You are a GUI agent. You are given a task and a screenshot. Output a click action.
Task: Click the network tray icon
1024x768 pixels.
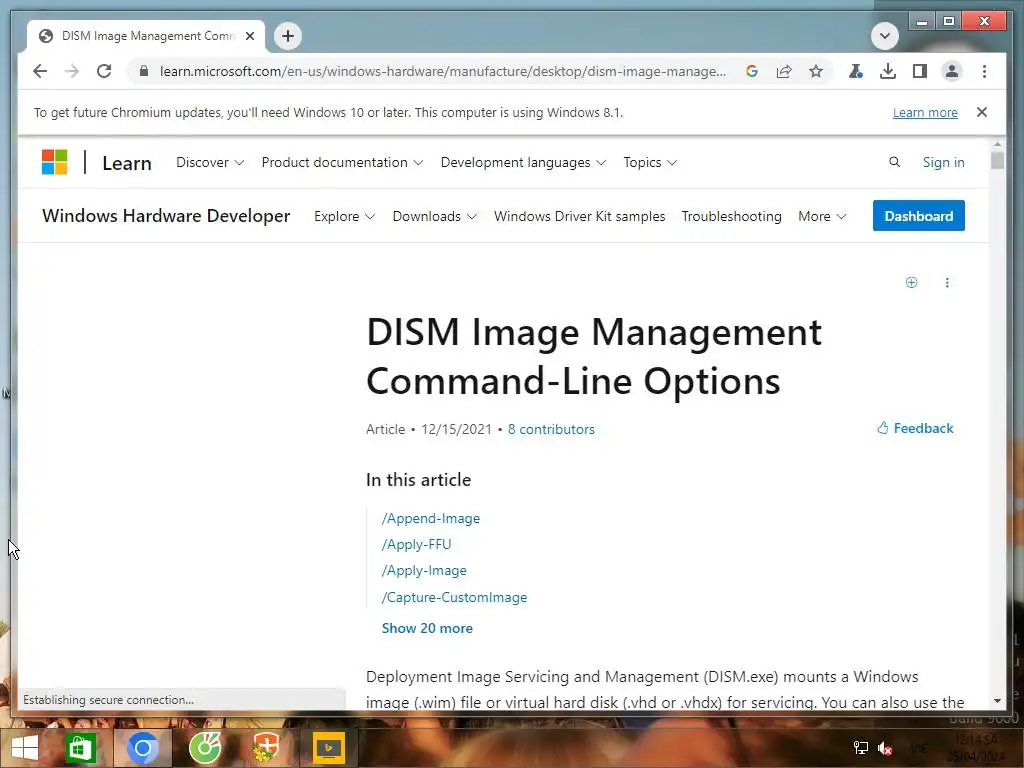tap(861, 748)
